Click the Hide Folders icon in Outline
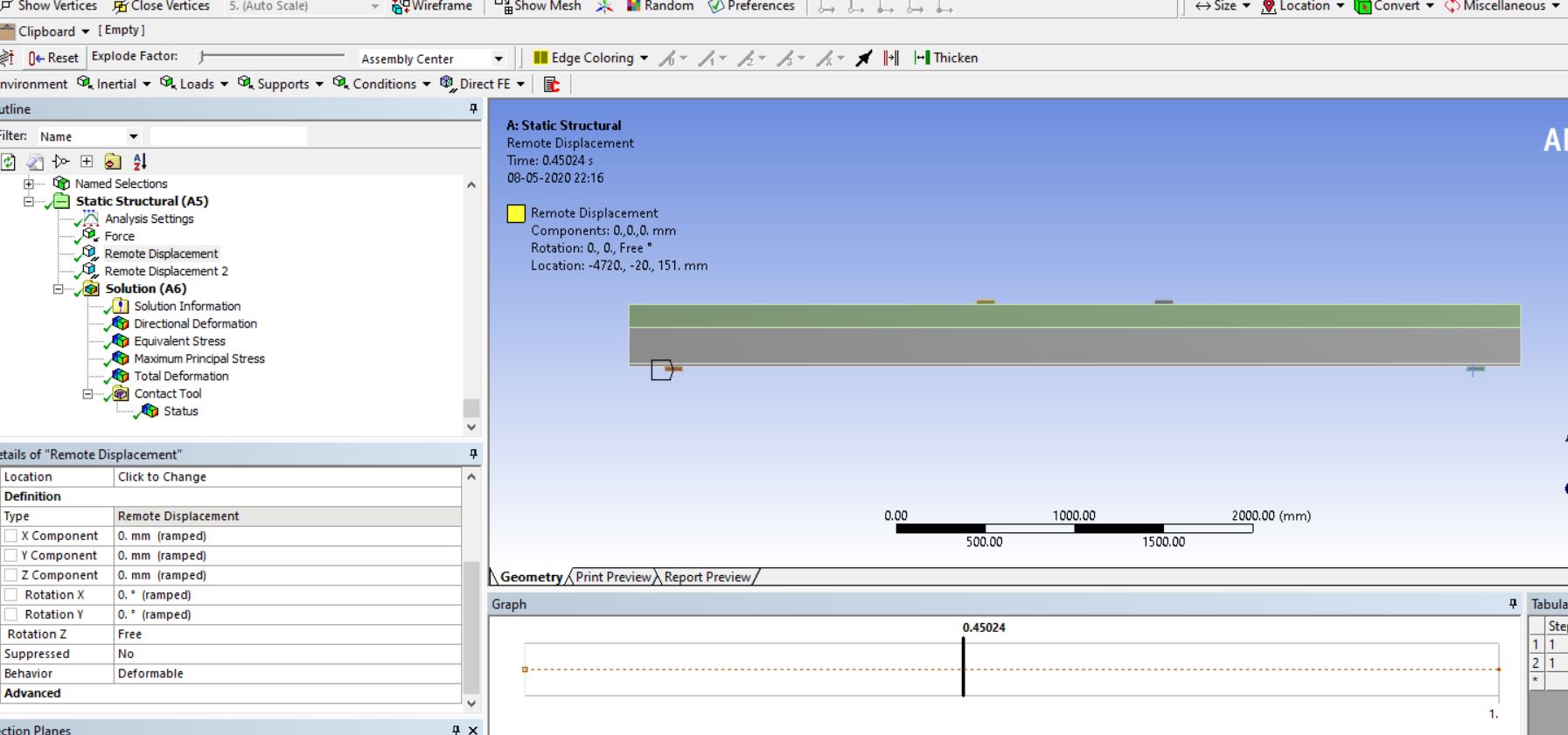 [x=113, y=162]
